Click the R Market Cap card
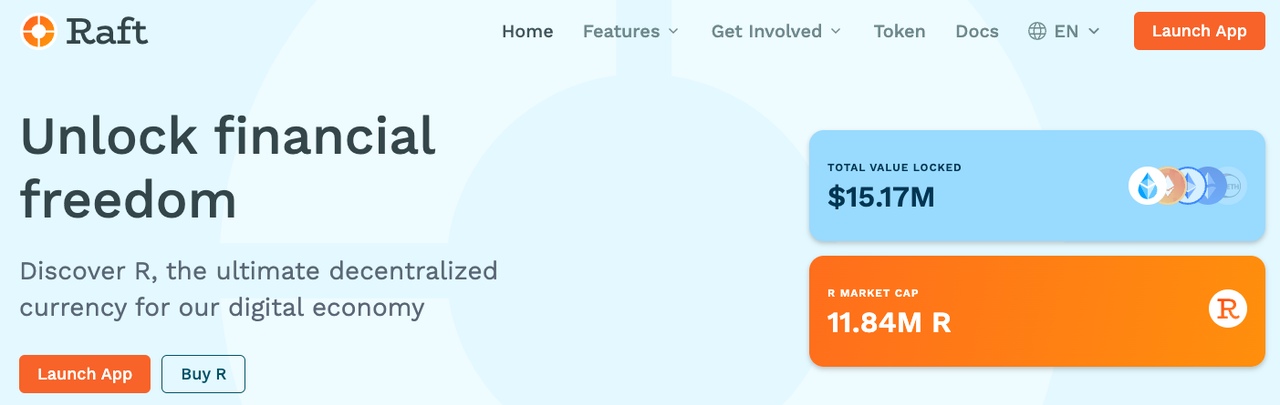The width and height of the screenshot is (1280, 405). click(x=1037, y=311)
